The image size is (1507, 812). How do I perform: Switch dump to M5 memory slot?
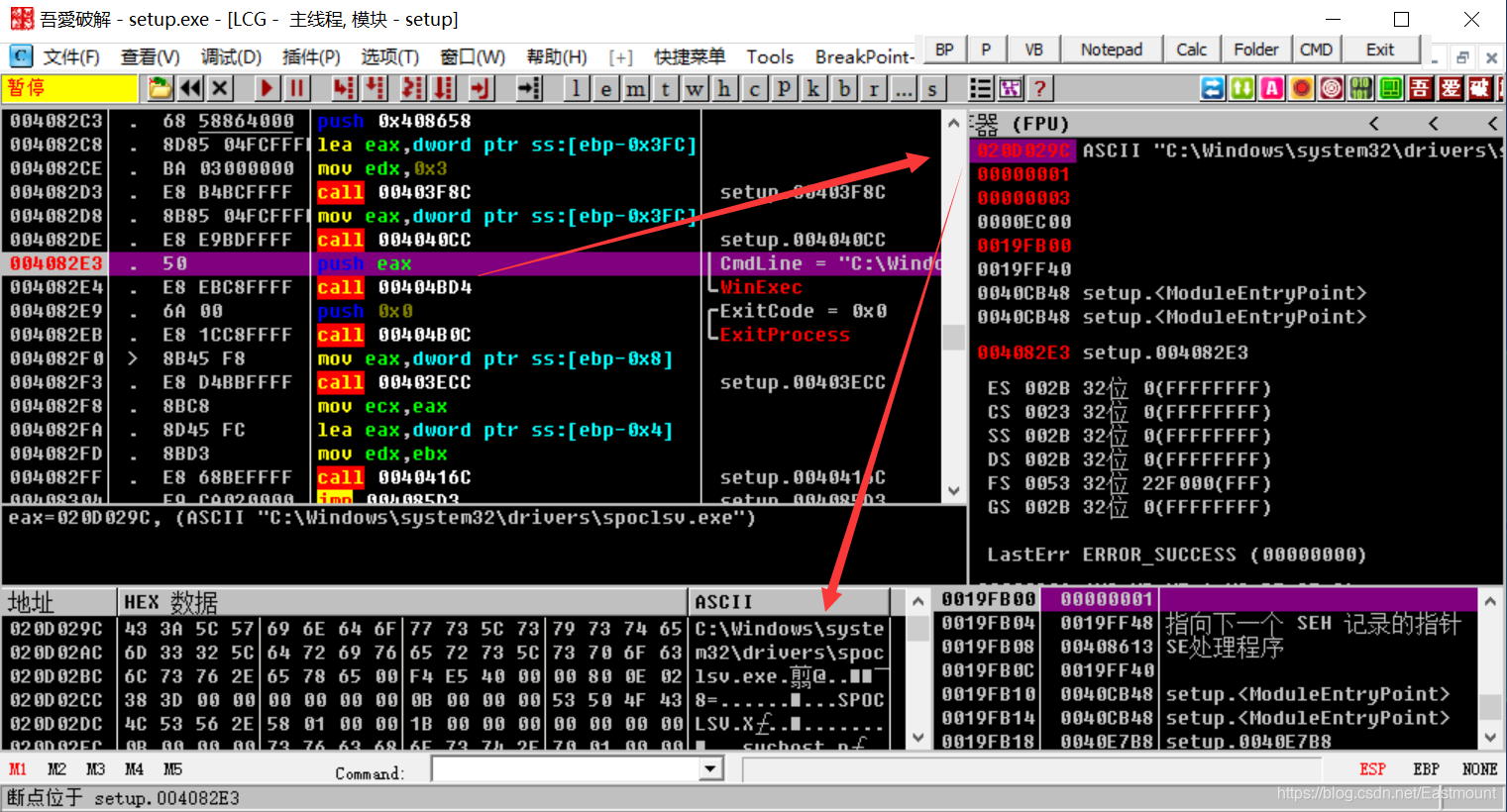click(173, 769)
